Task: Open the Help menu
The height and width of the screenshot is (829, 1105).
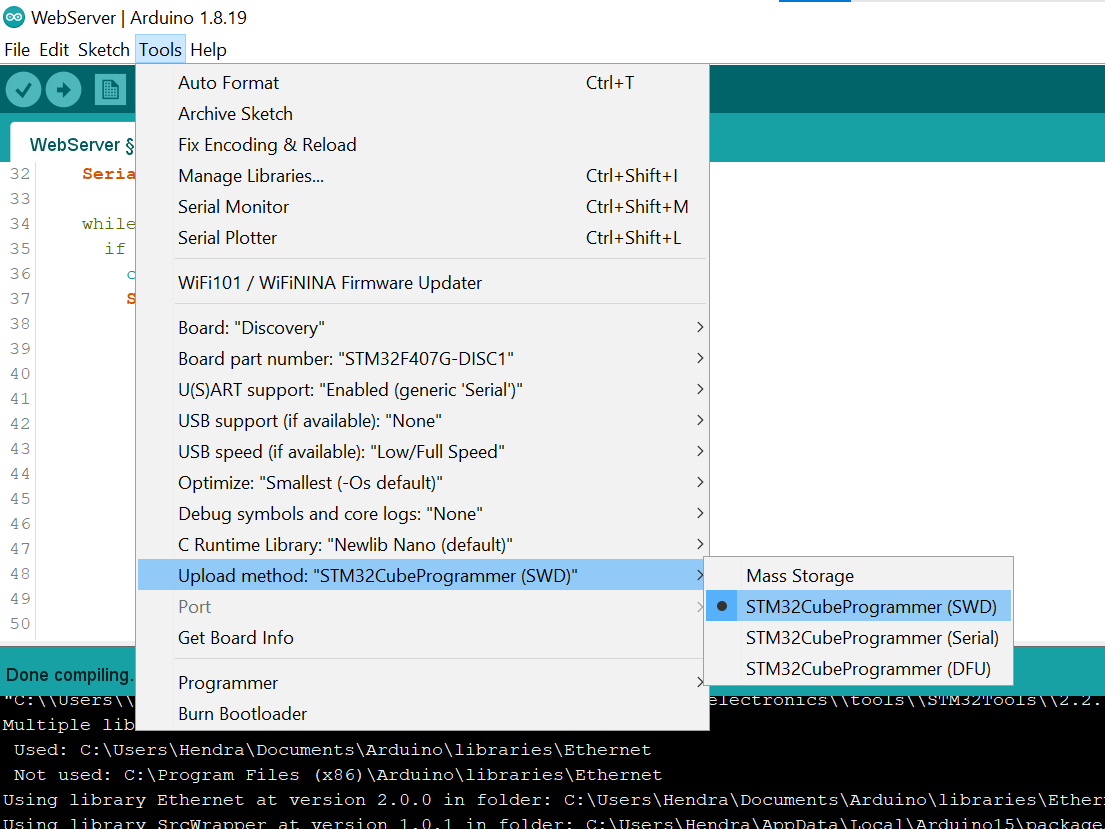Action: (x=208, y=50)
